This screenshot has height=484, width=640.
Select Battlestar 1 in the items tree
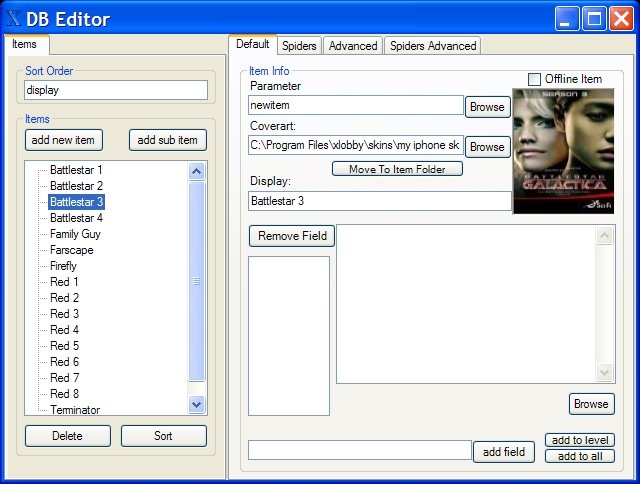click(76, 170)
